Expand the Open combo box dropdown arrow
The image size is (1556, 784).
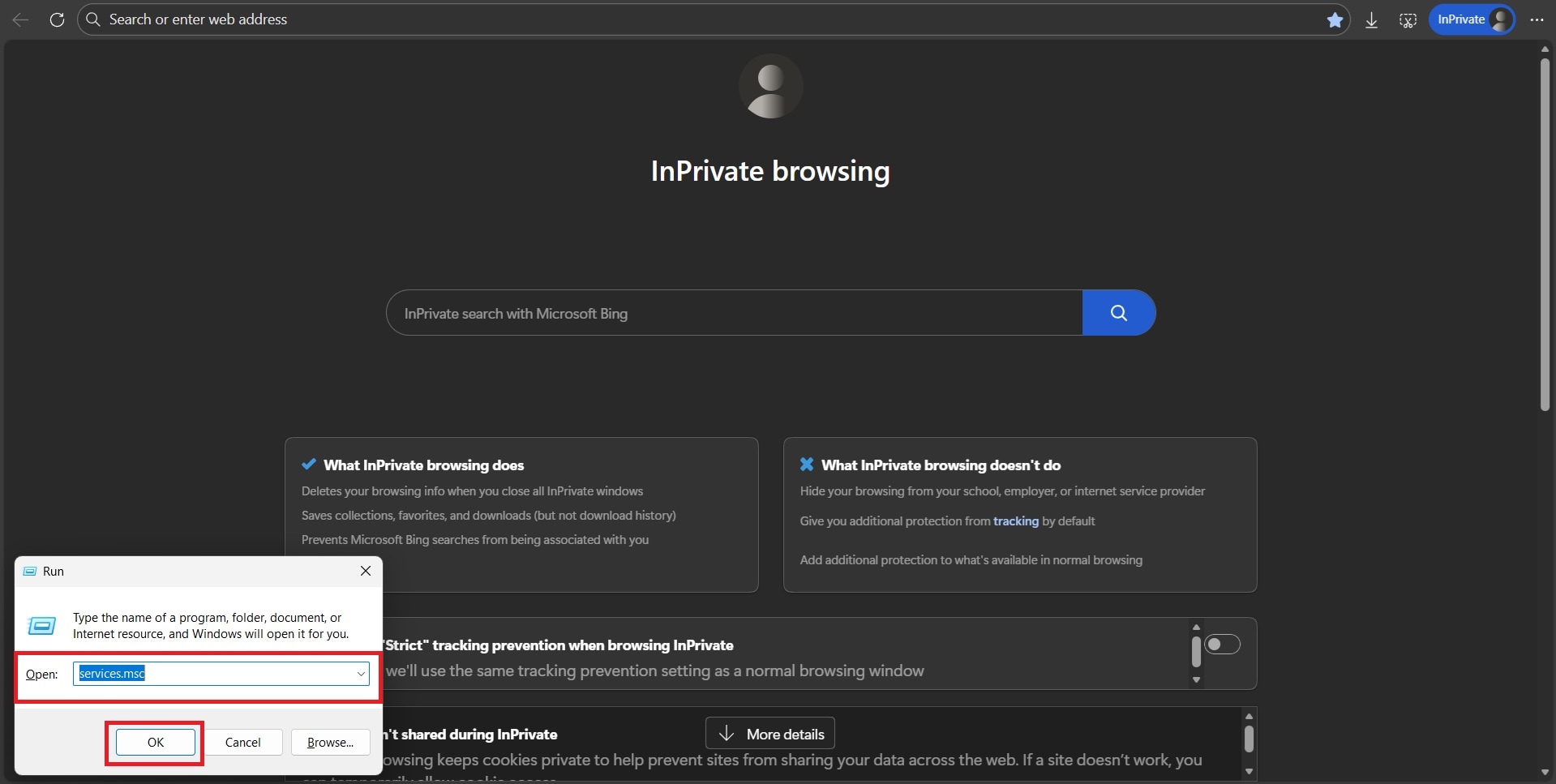click(361, 674)
